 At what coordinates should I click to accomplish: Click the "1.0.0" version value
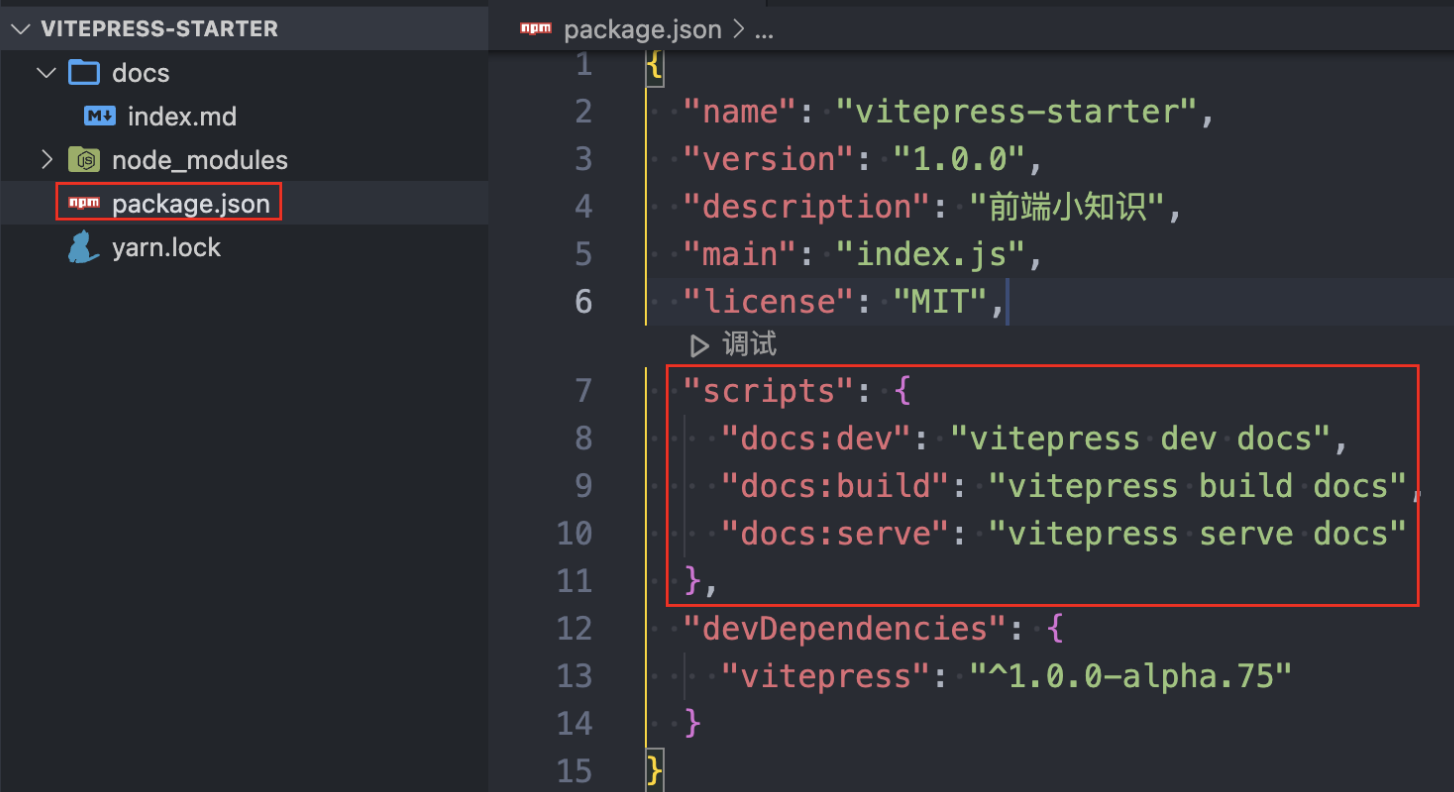pos(959,159)
